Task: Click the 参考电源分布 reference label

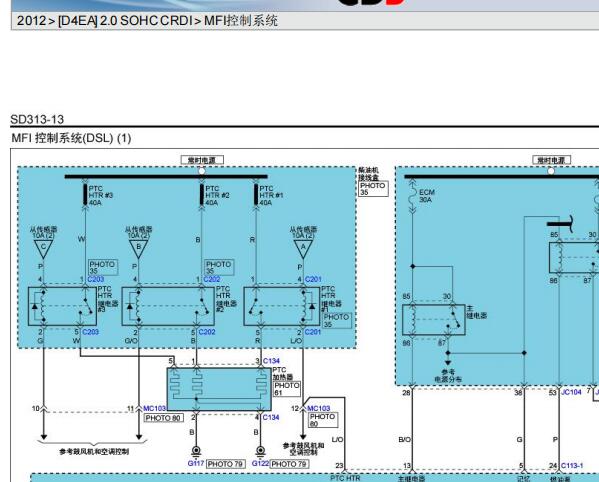Action: tap(448, 375)
